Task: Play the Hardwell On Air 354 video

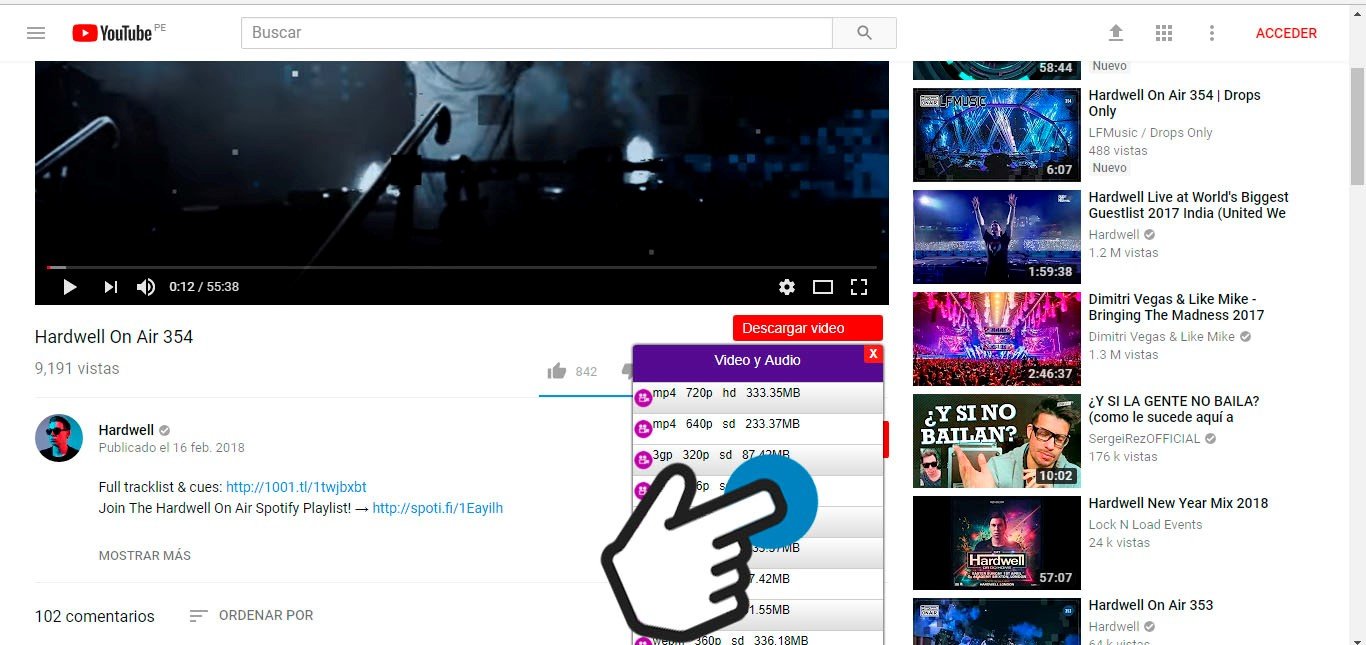Action: [70, 287]
